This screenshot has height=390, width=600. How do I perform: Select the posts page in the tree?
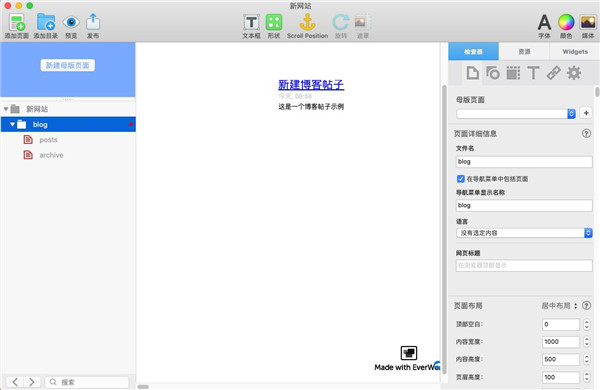pos(68,140)
